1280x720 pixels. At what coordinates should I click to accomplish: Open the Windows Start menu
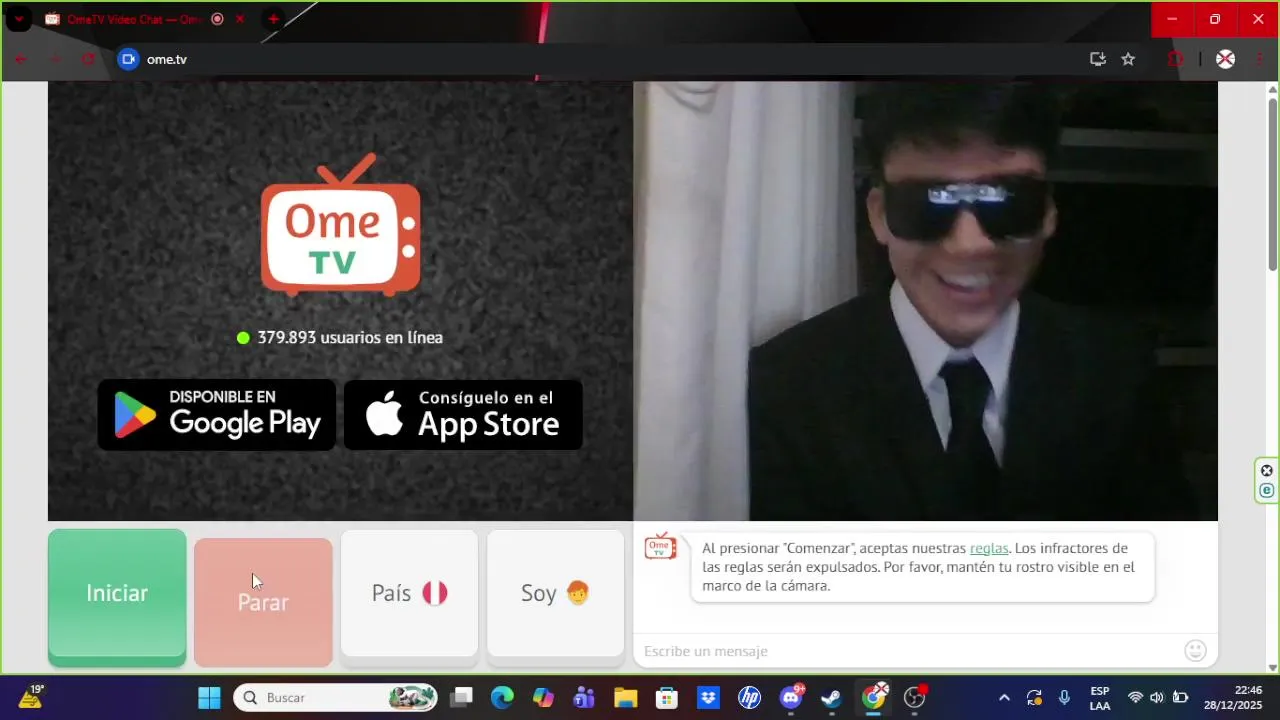[209, 698]
